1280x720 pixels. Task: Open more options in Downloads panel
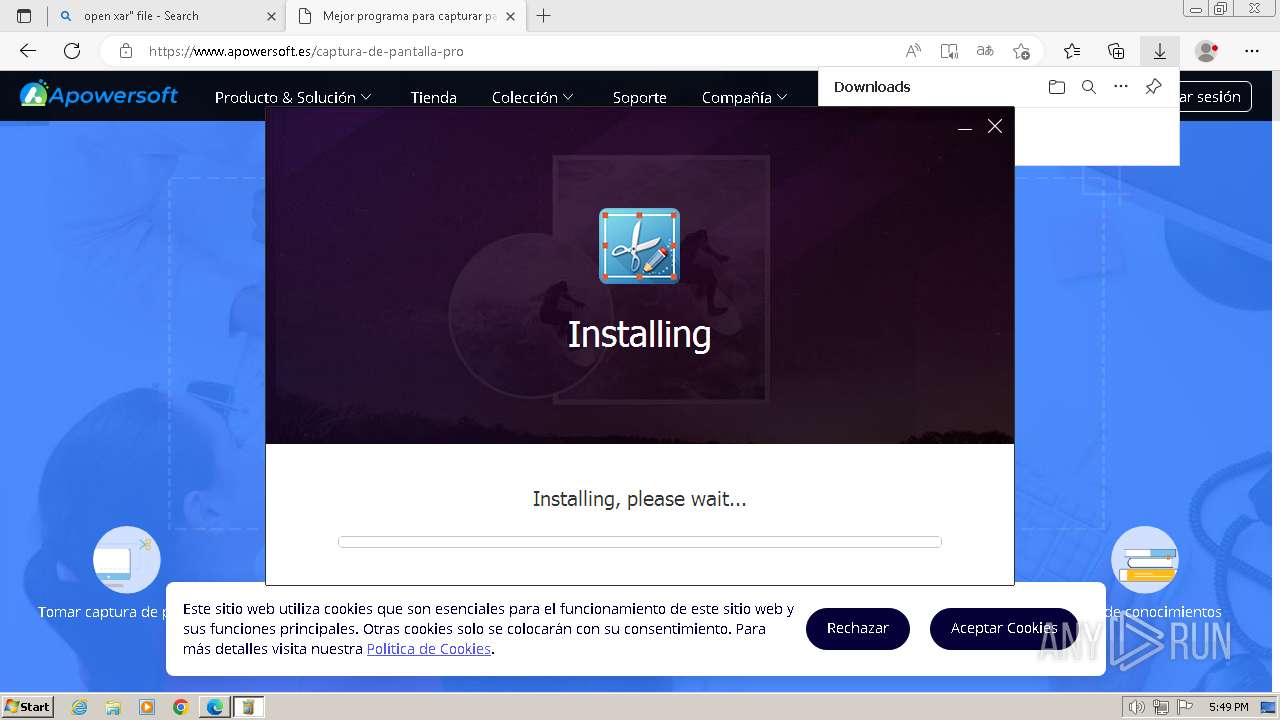click(1121, 87)
